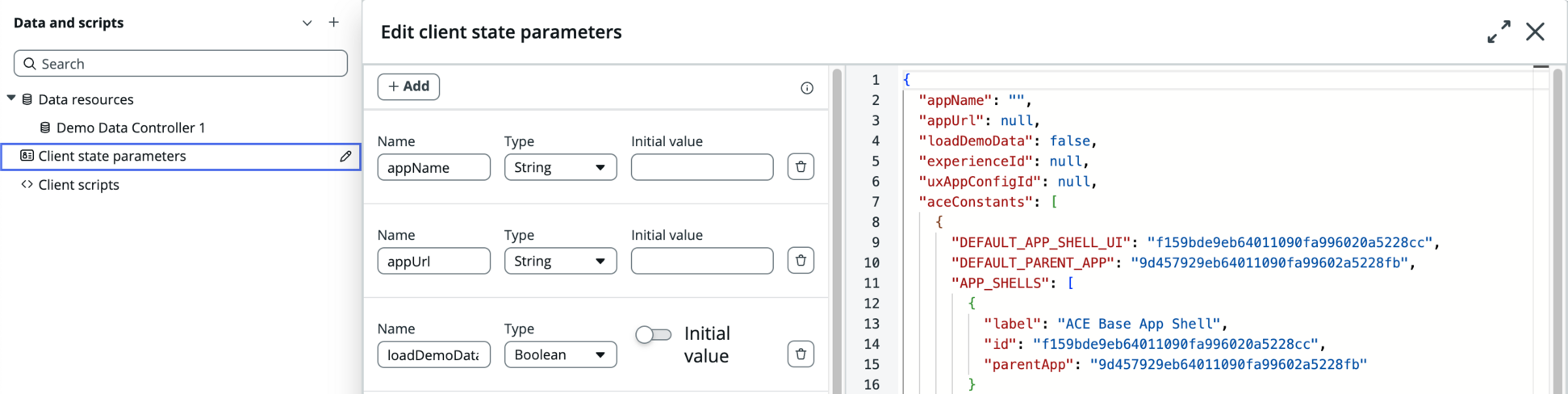Delete the loadDemoData parameter
The image size is (1568, 394).
(x=801, y=354)
